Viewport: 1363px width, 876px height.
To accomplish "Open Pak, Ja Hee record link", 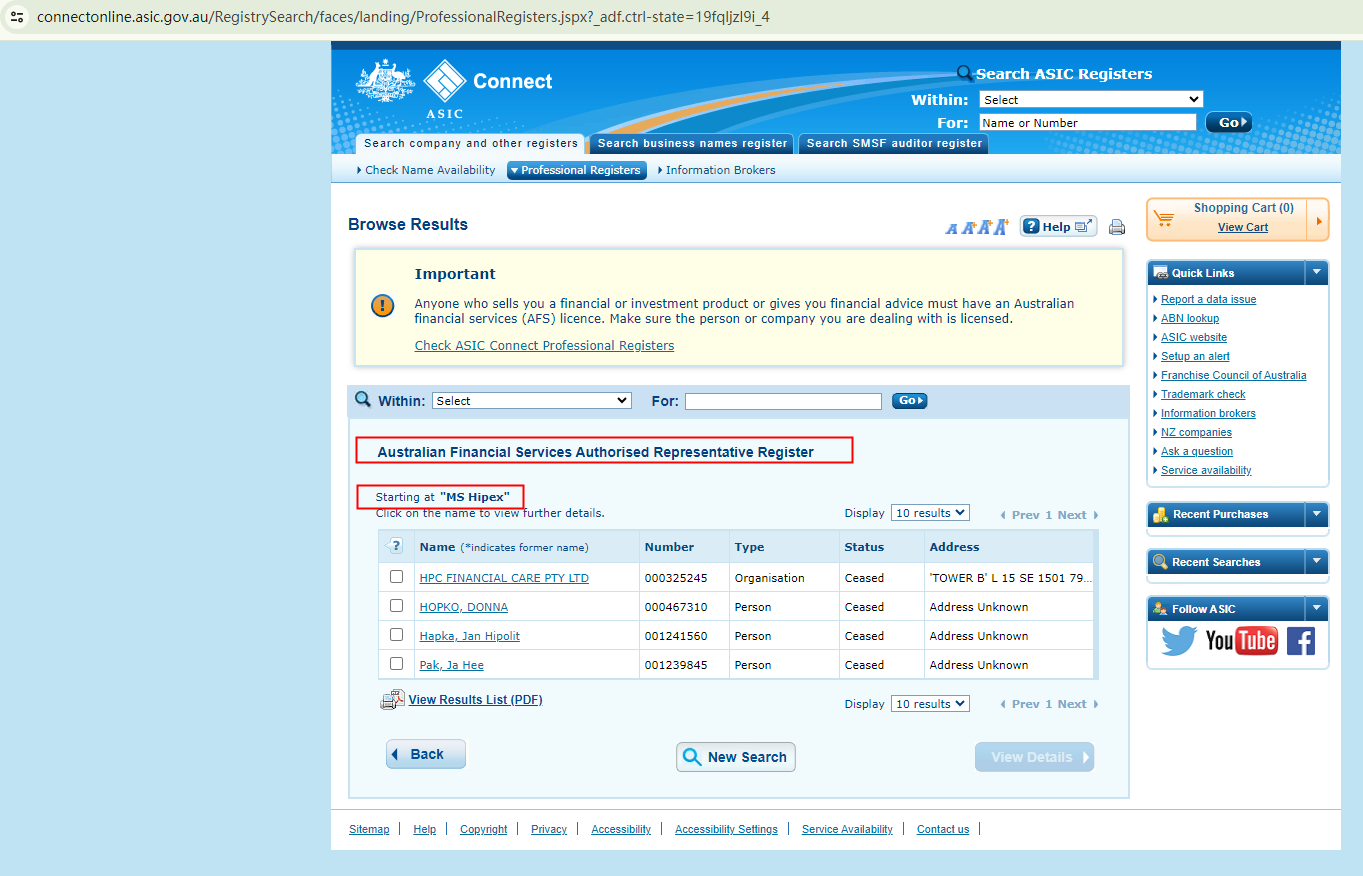I will pyautogui.click(x=452, y=665).
